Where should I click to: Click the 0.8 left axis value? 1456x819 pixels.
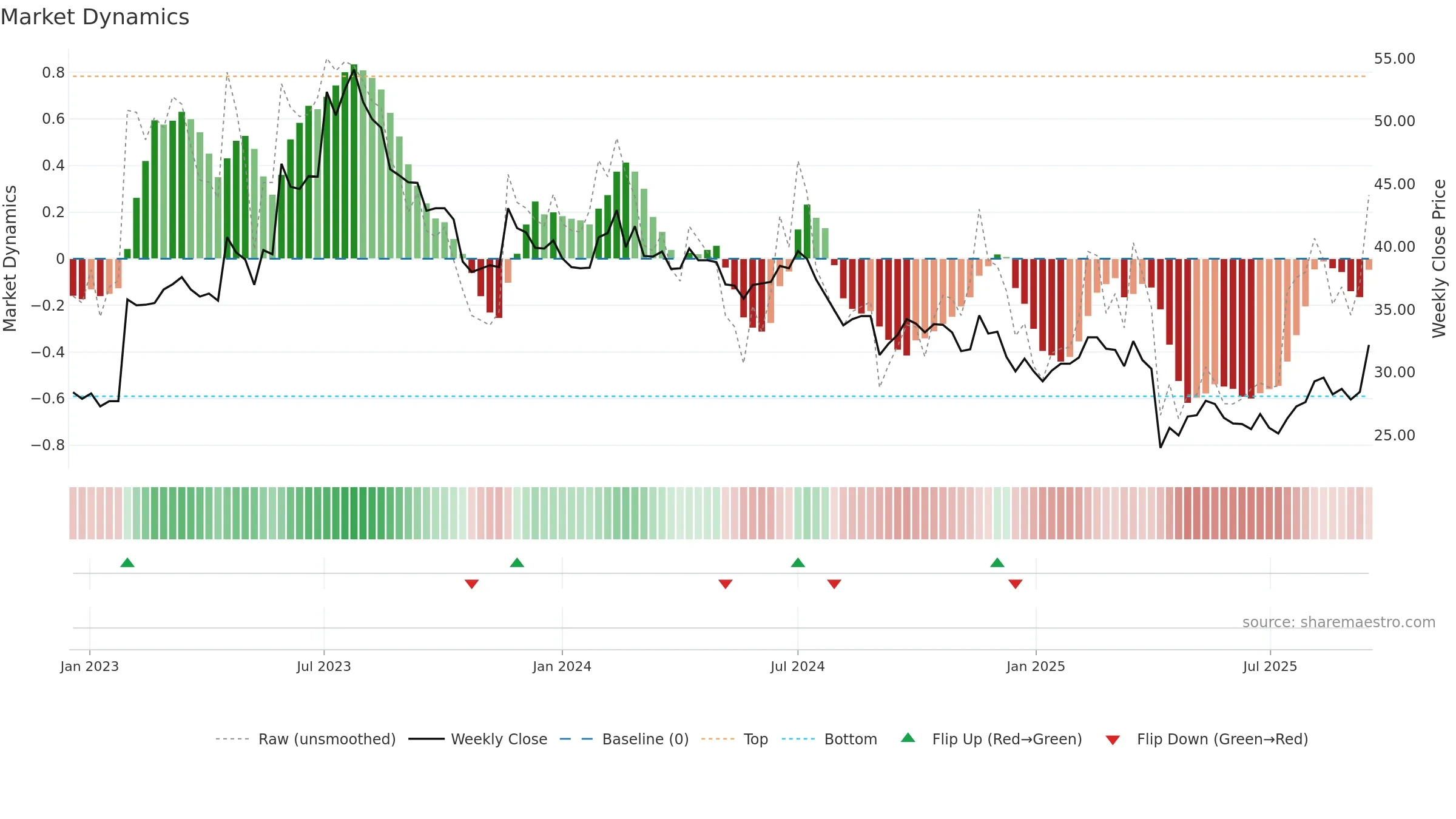[53, 73]
